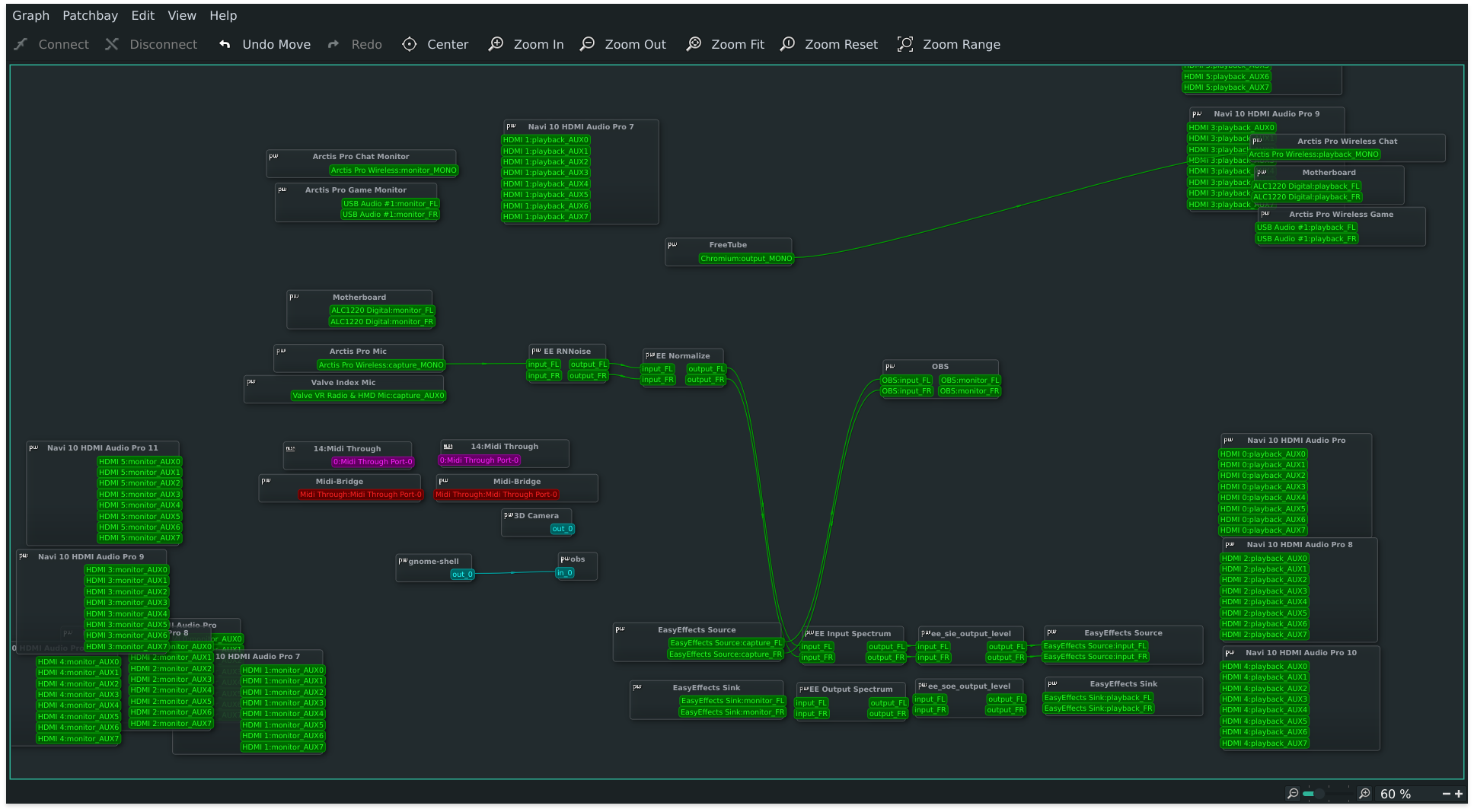Select EasyEffects Source:input_FL port

1095,646
